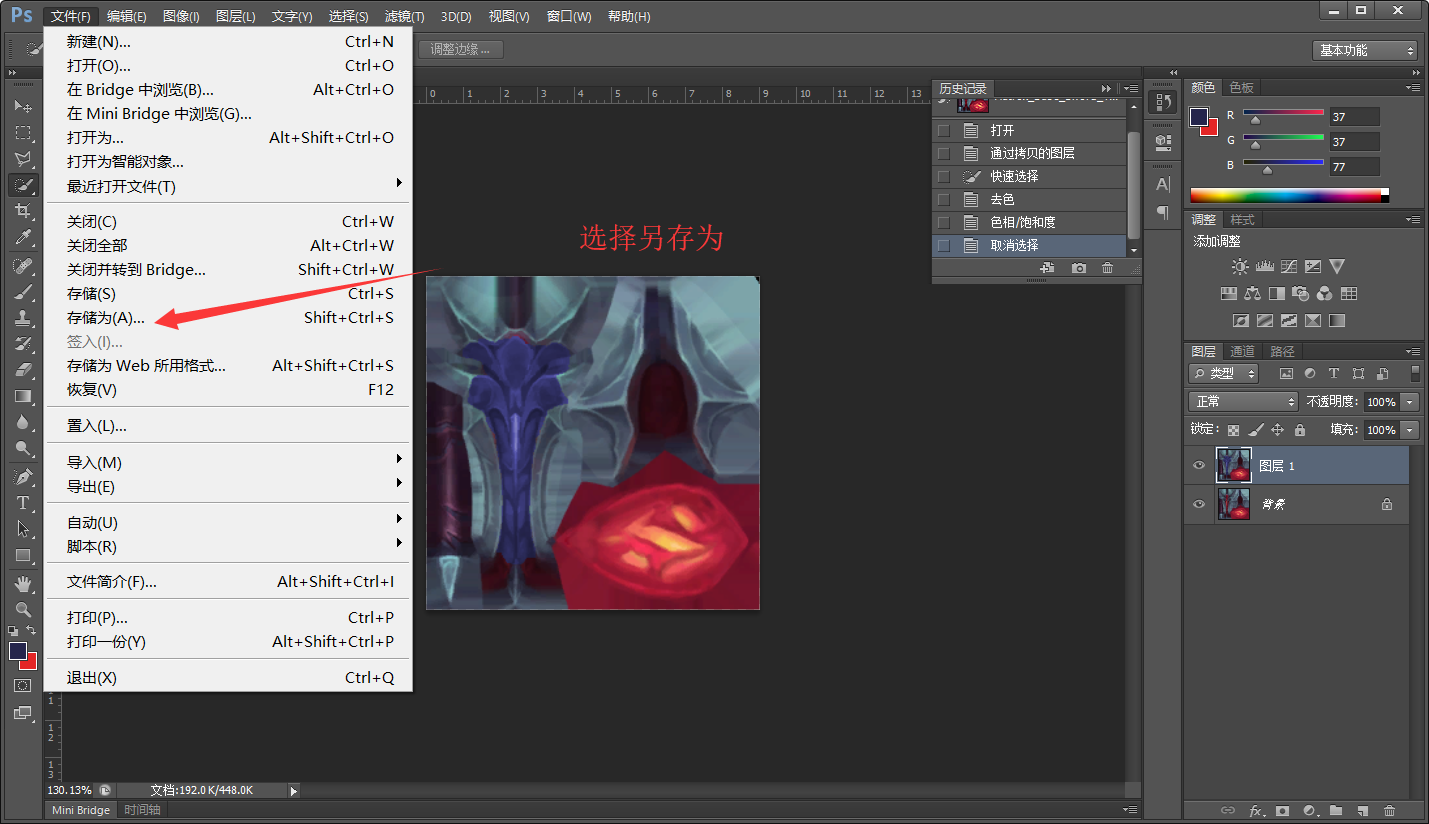This screenshot has height=824, width=1429.
Task: Toggle lock transparent pixels icon
Action: pos(1233,430)
